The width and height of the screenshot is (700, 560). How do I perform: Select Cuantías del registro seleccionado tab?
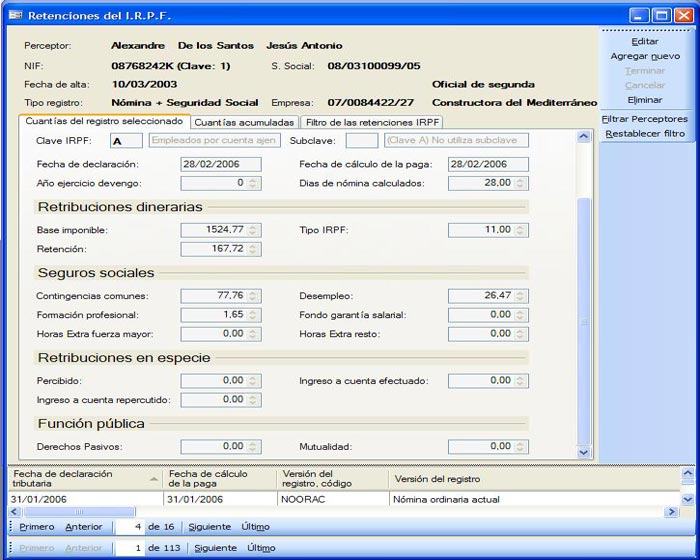103,121
